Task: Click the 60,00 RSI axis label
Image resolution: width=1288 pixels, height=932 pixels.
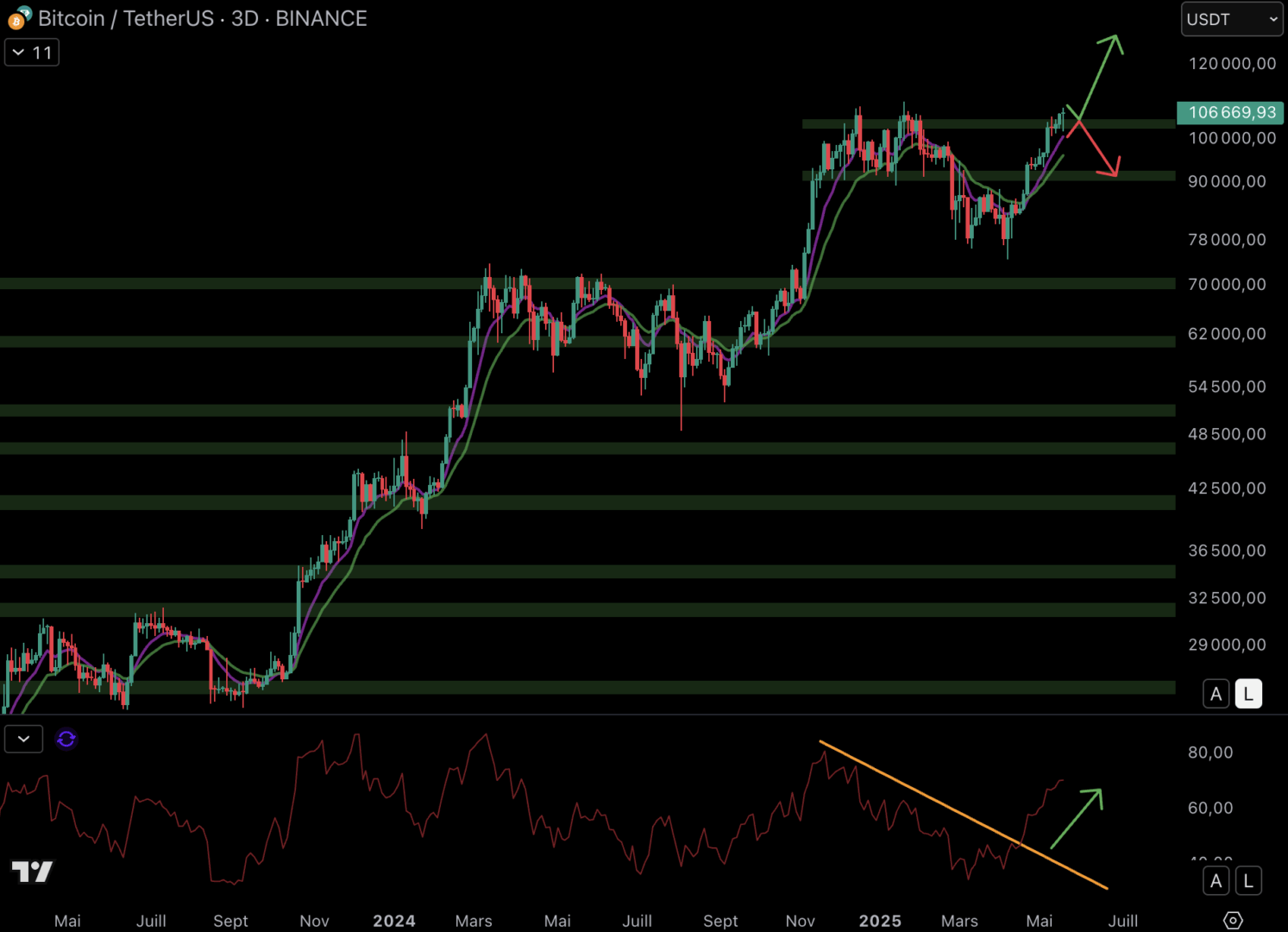Action: pos(1210,808)
